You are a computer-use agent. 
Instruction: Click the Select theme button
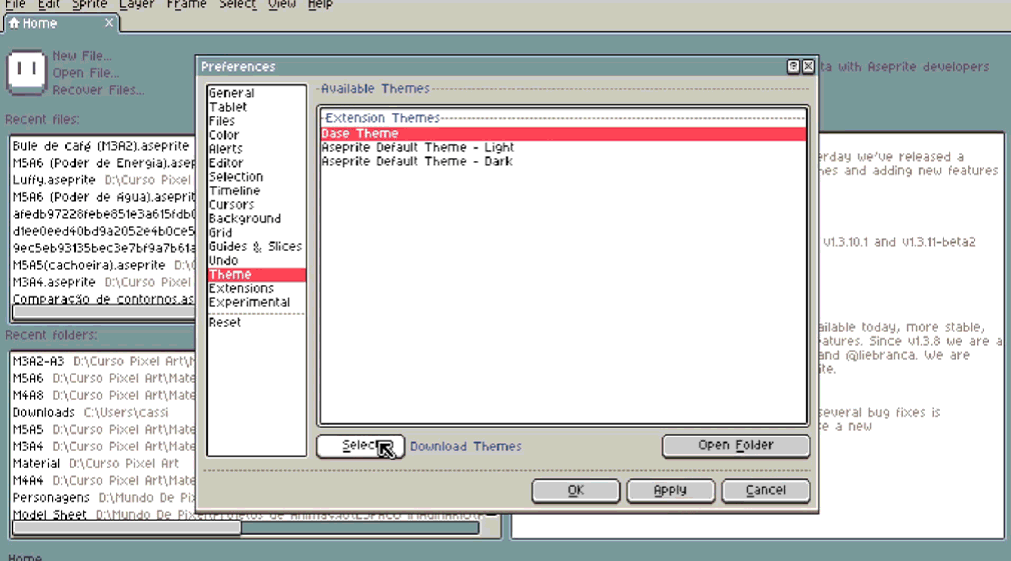(x=360, y=446)
